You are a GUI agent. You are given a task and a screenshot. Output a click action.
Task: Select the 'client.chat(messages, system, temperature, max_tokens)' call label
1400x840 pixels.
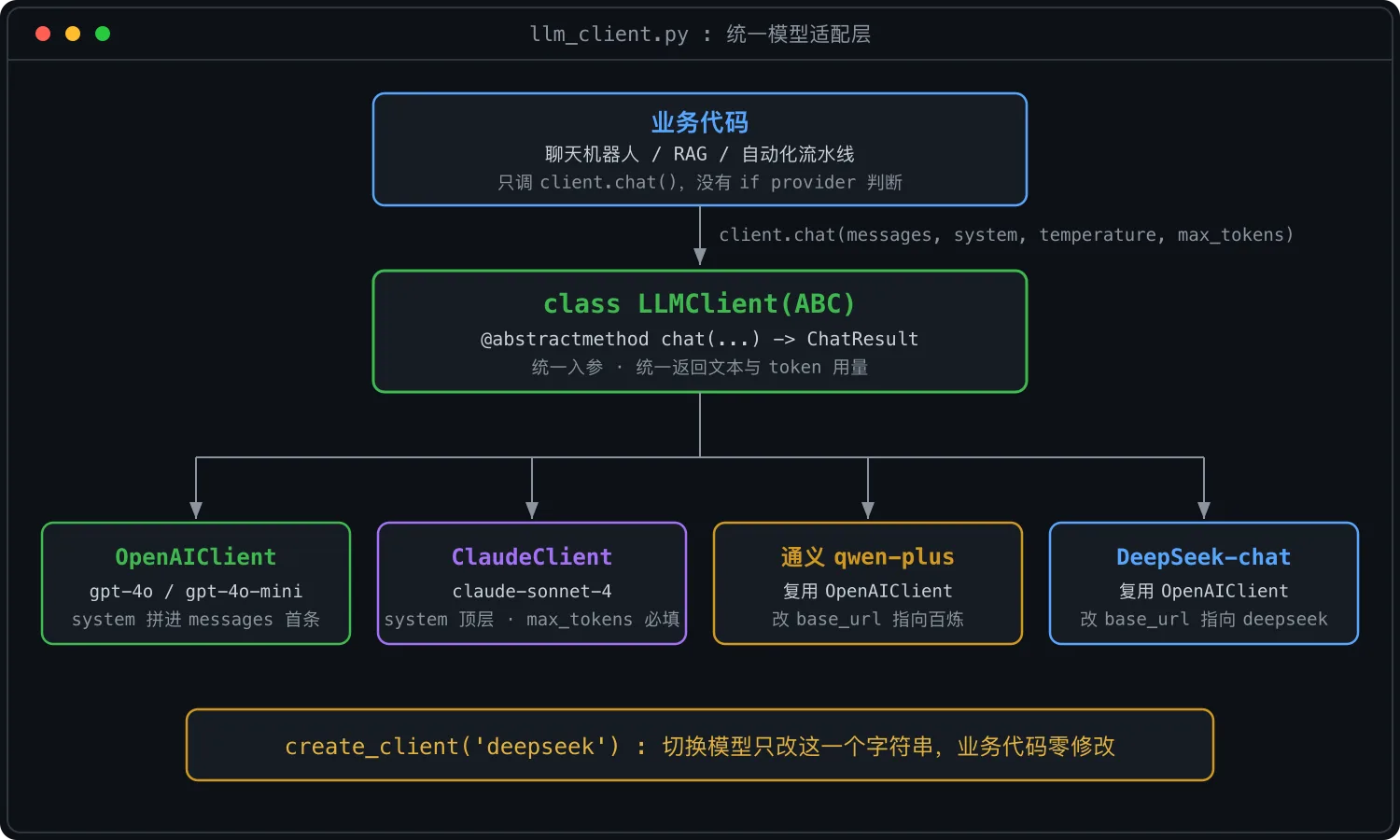1006,235
